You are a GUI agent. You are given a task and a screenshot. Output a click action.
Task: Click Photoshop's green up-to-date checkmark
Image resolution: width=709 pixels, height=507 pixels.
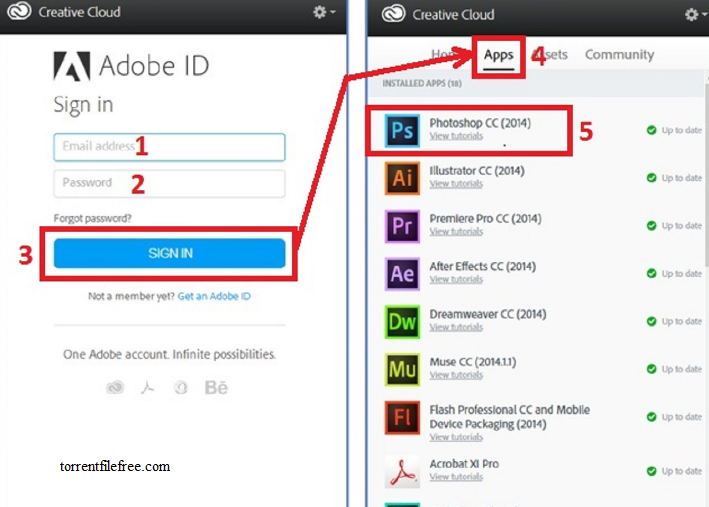pos(651,130)
